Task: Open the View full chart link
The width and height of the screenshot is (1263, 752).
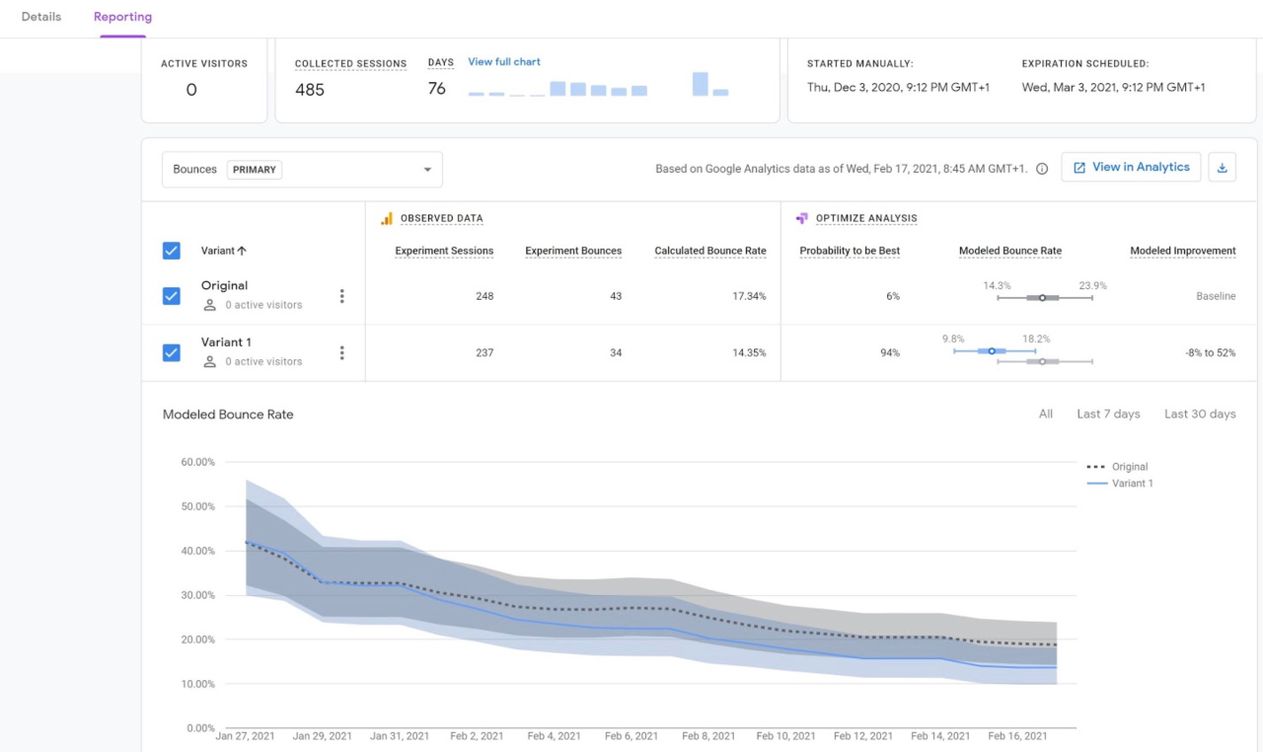Action: 504,62
